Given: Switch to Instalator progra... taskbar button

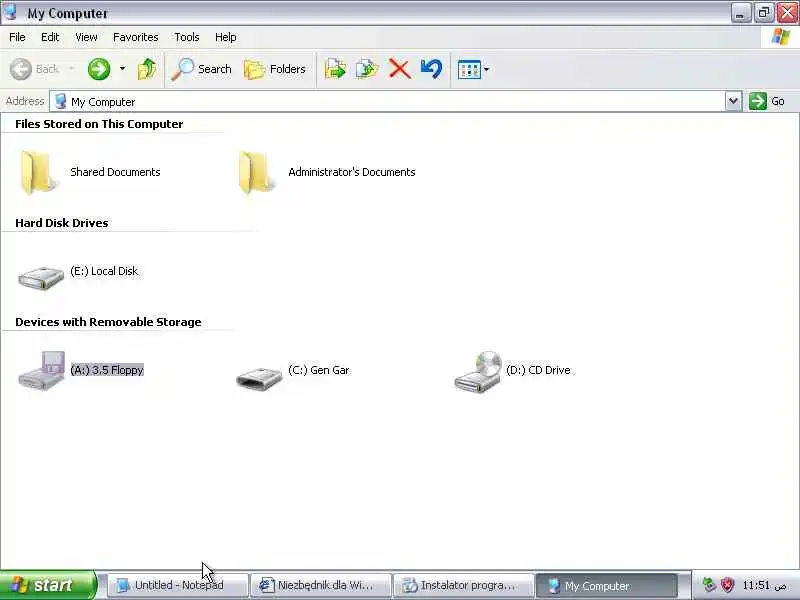Looking at the screenshot, I should pos(464,585).
